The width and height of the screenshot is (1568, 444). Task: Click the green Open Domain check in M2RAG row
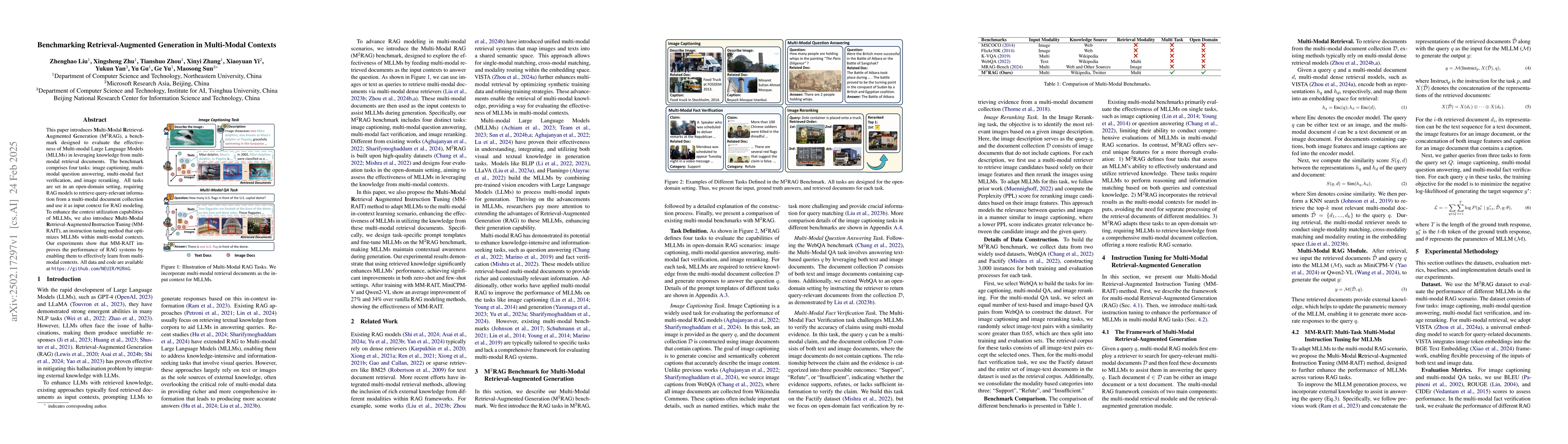pos(1204,73)
